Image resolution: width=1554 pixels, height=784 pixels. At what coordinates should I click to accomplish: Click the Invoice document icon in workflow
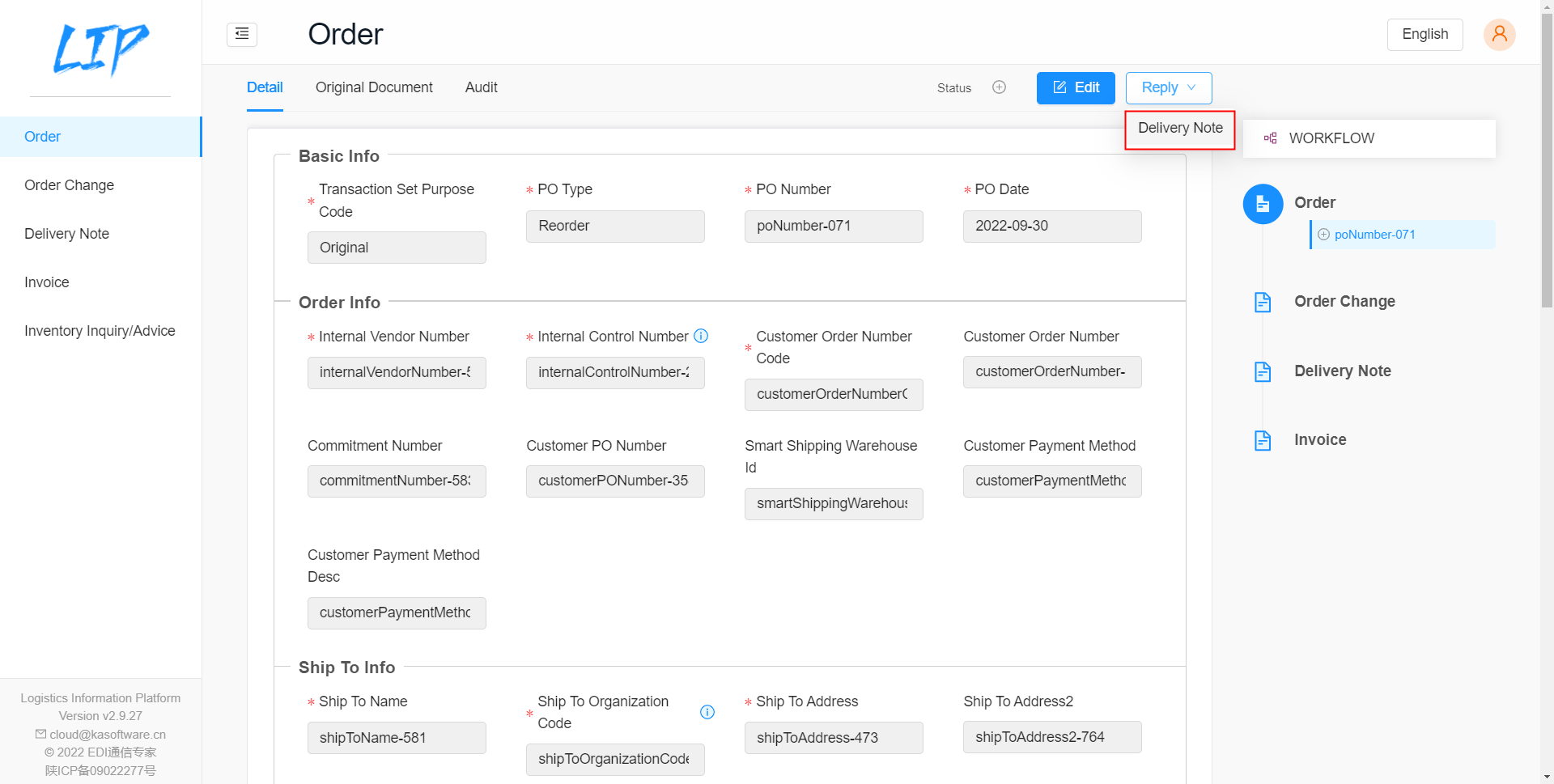(1263, 440)
